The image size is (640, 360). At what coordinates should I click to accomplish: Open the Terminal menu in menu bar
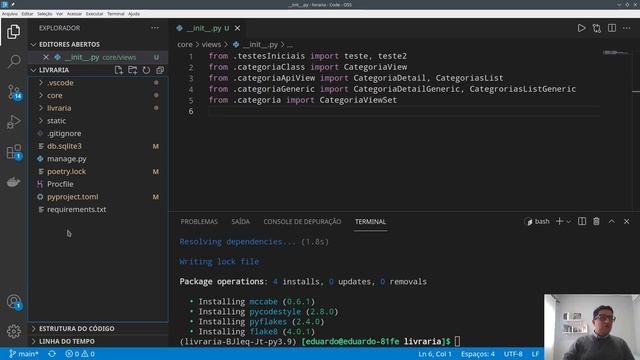[116, 14]
